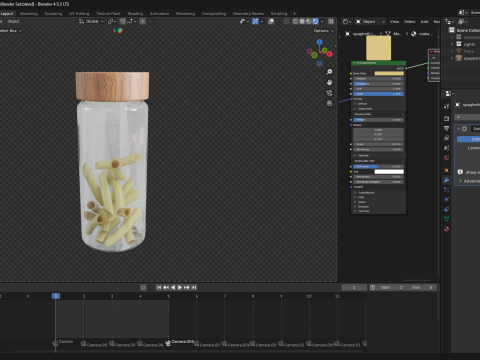Click the pan hand viewport gizmo
The height and width of the screenshot is (360, 480).
click(329, 82)
